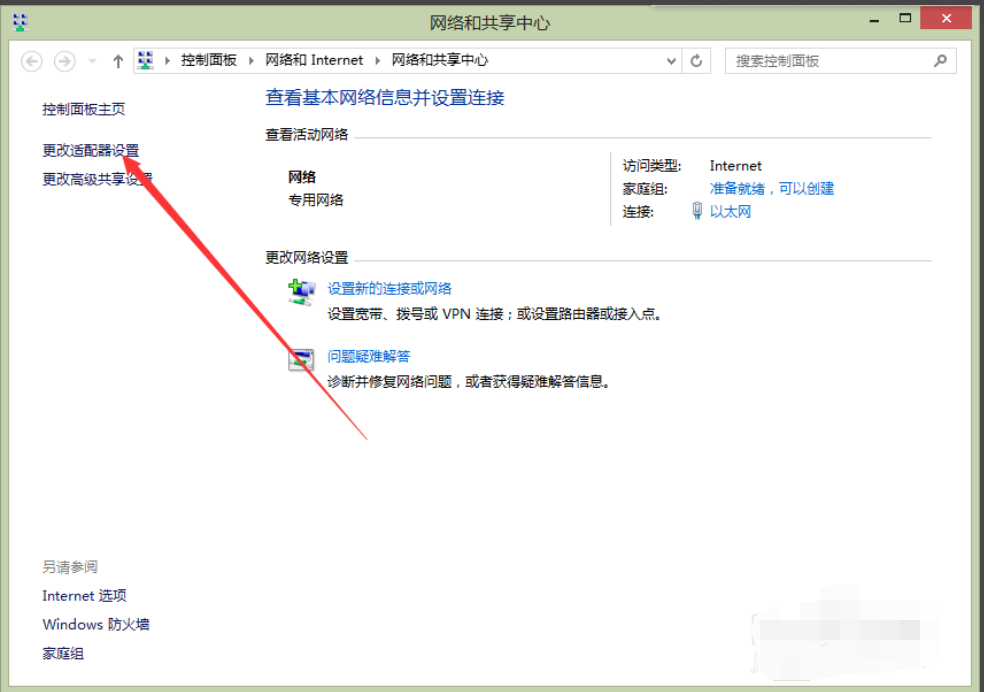The image size is (984, 692).
Task: Select 网络和 Internet in the breadcrumb path
Action: [x=315, y=60]
